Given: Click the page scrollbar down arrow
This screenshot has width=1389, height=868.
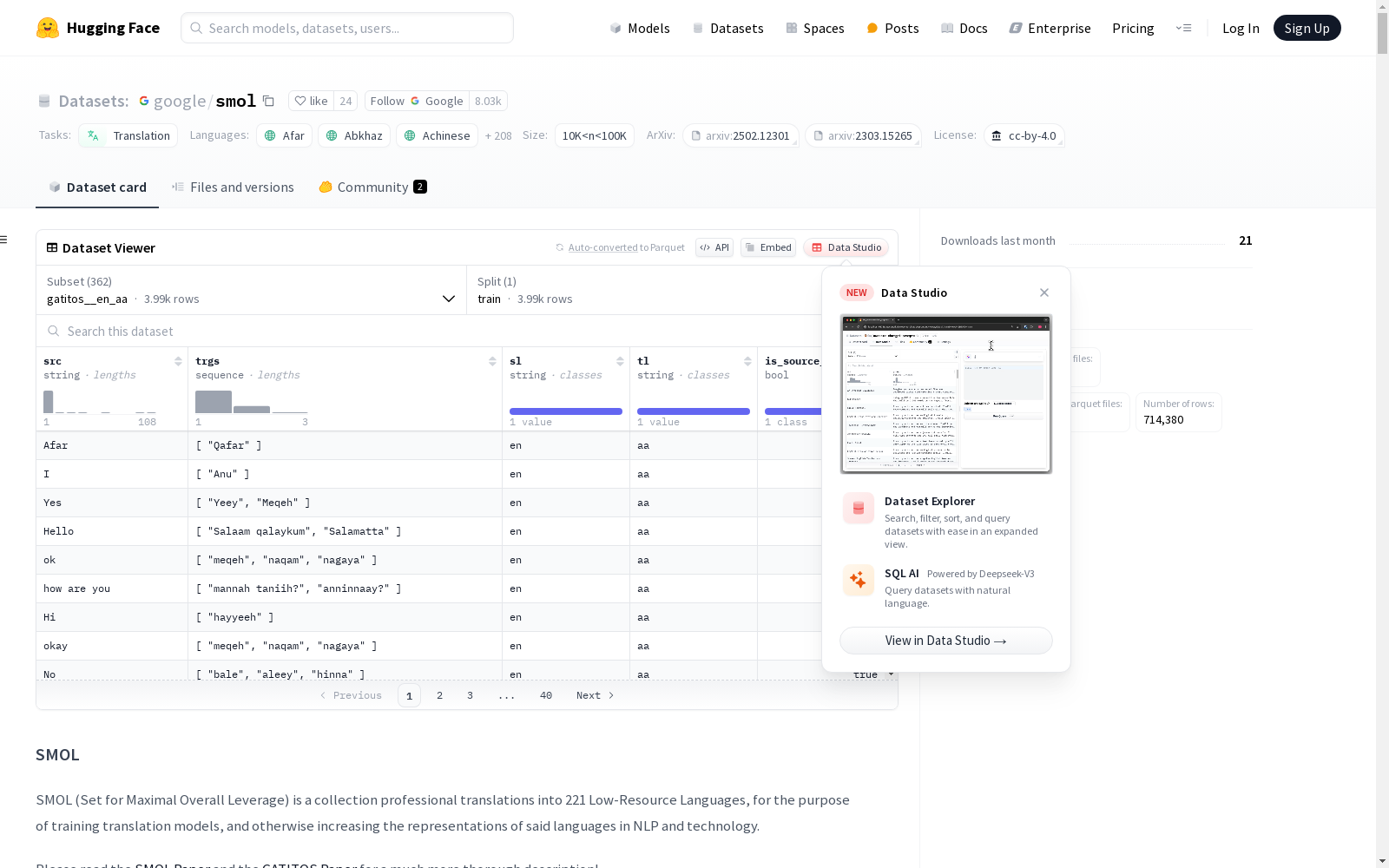Looking at the screenshot, I should coord(1382,861).
